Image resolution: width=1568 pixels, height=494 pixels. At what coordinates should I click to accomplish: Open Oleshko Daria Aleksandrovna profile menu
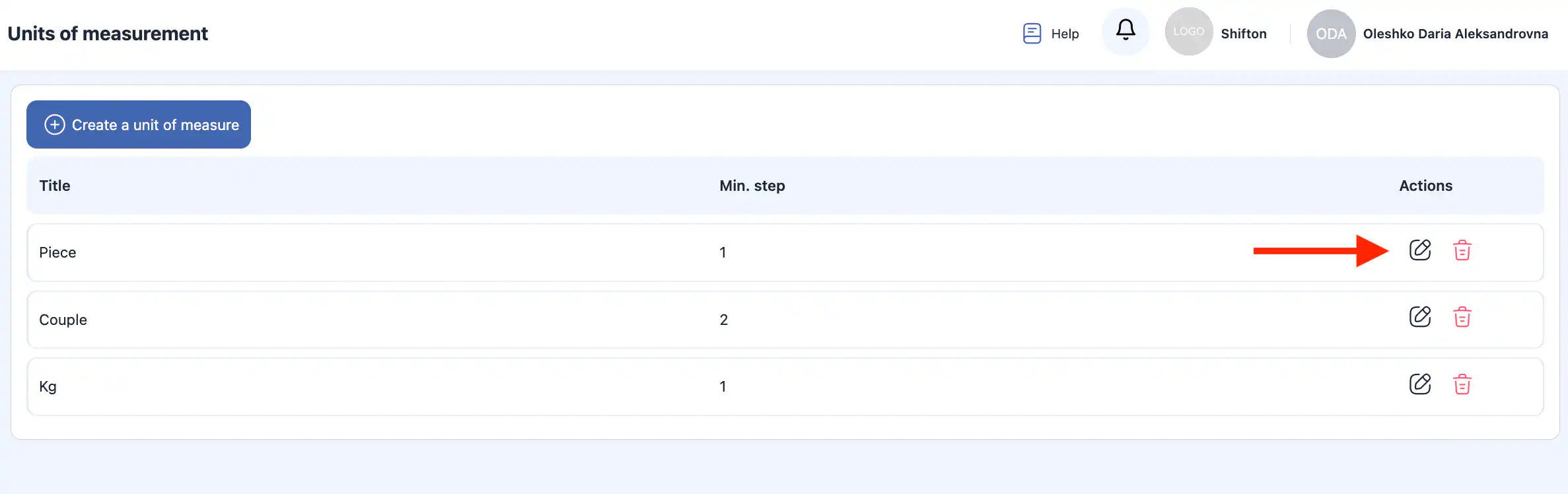(x=1455, y=34)
